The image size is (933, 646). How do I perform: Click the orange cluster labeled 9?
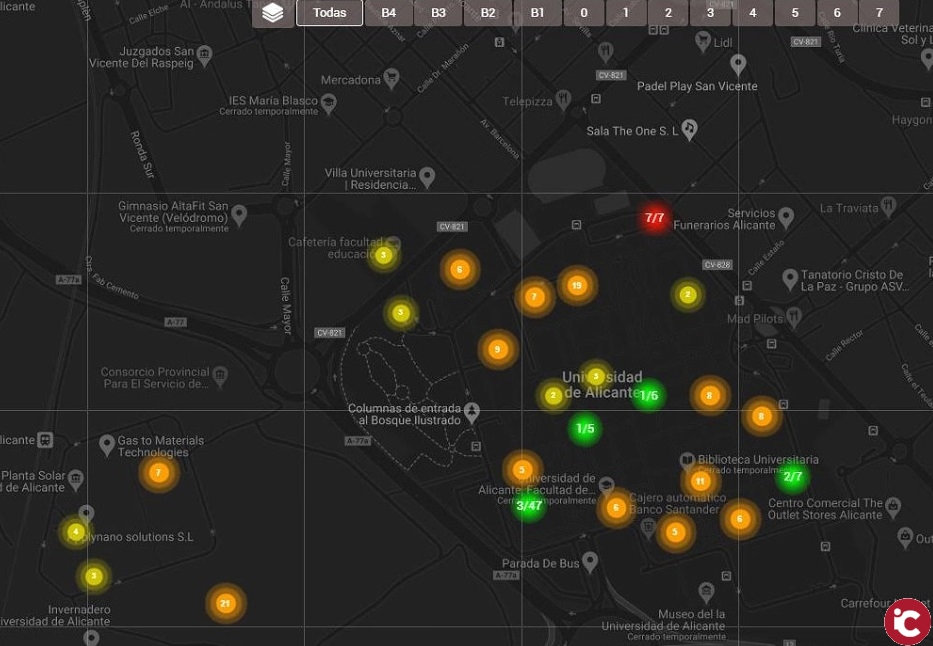pos(497,350)
